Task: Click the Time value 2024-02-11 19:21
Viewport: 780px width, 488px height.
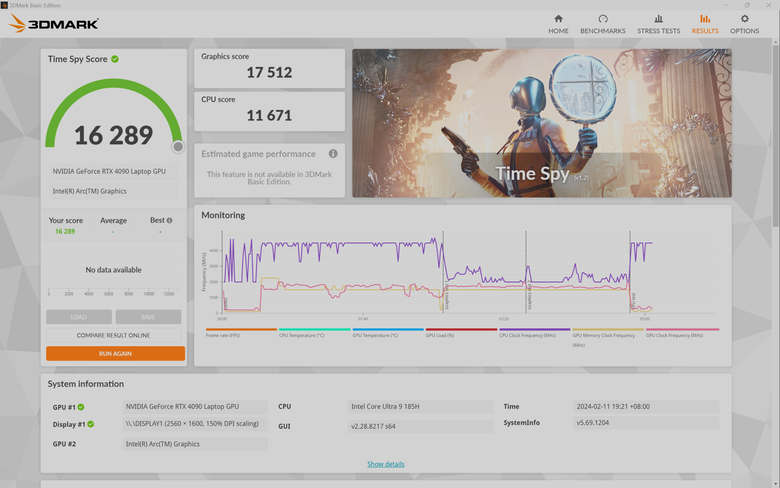Action: coord(646,406)
